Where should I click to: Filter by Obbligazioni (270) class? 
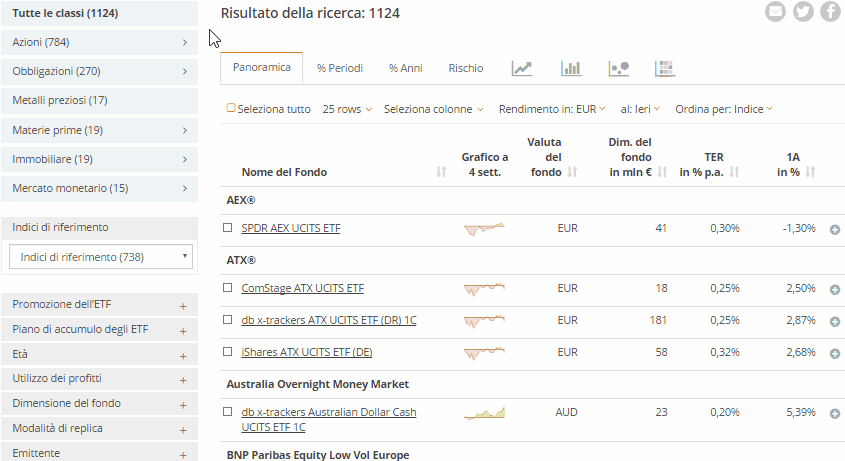100,71
